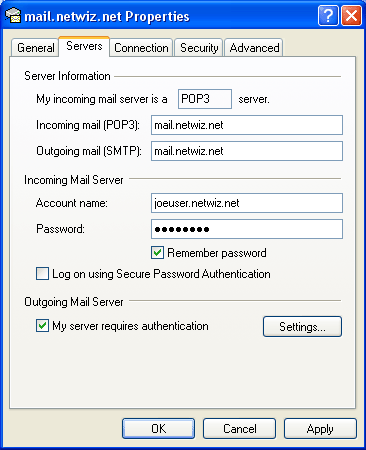
Task: Click the Cancel button
Action: (240, 429)
